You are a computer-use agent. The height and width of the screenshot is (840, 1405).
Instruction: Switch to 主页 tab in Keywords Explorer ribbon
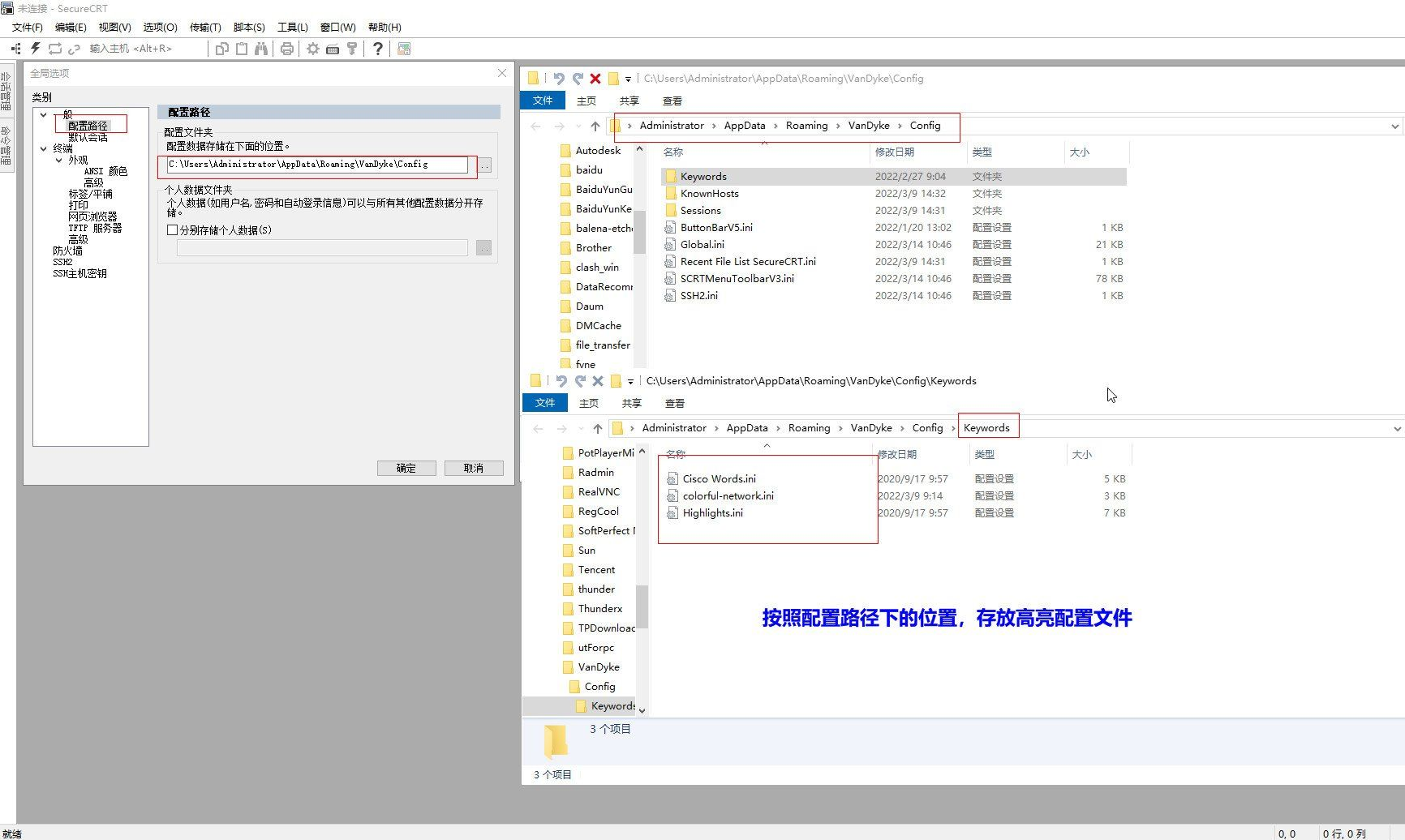pos(589,404)
